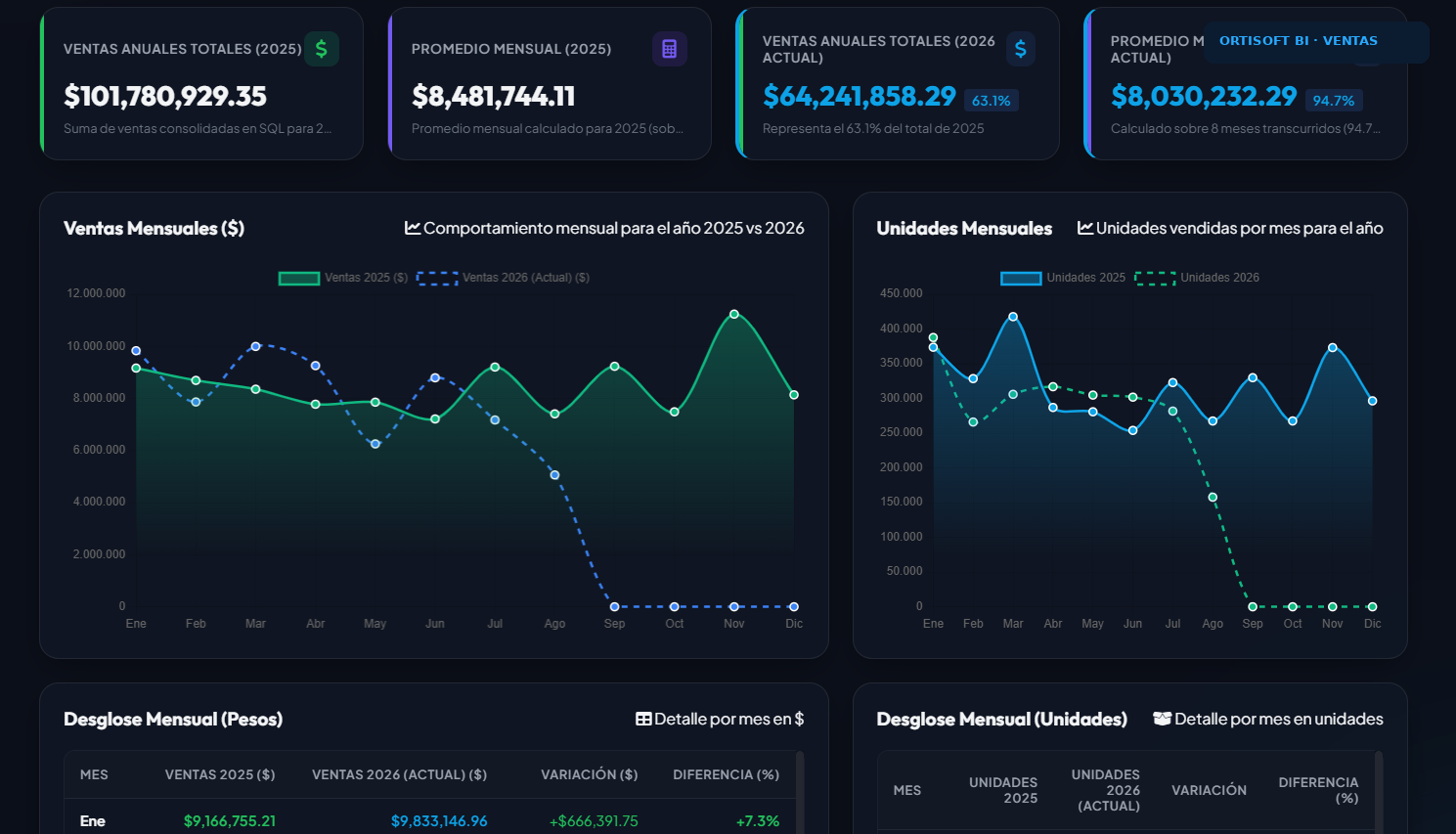Screen dimensions: 1456x834
Task: Click the 12.000.000 y-axis label on Ventas chart
Action: coord(96,293)
